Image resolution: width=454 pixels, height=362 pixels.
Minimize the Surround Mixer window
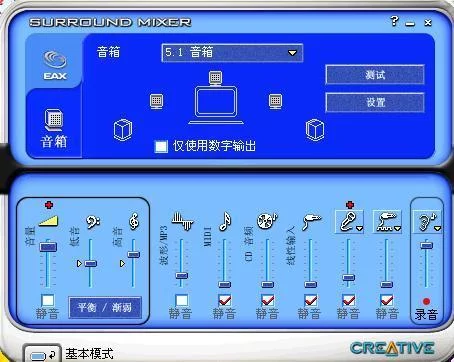pos(410,23)
